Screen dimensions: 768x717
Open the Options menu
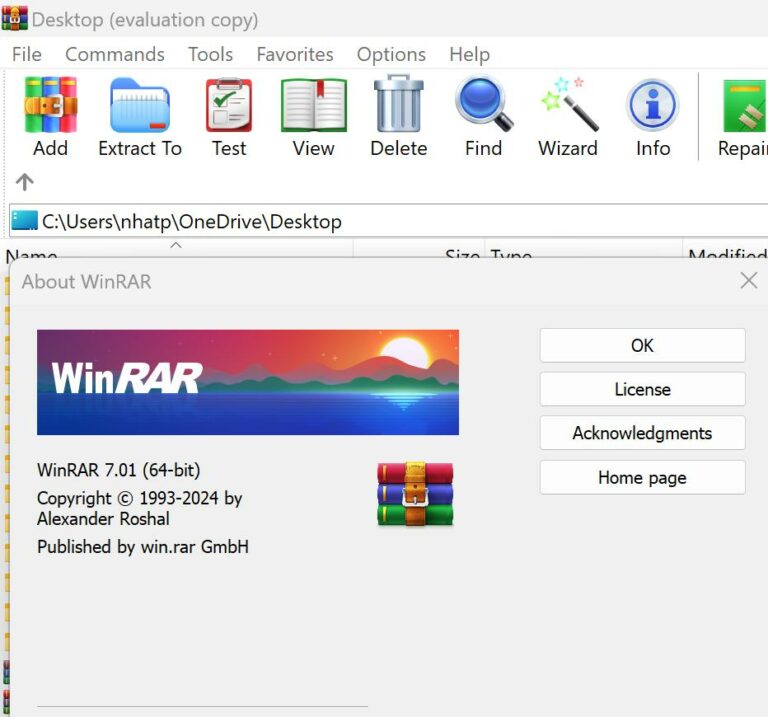tap(391, 54)
